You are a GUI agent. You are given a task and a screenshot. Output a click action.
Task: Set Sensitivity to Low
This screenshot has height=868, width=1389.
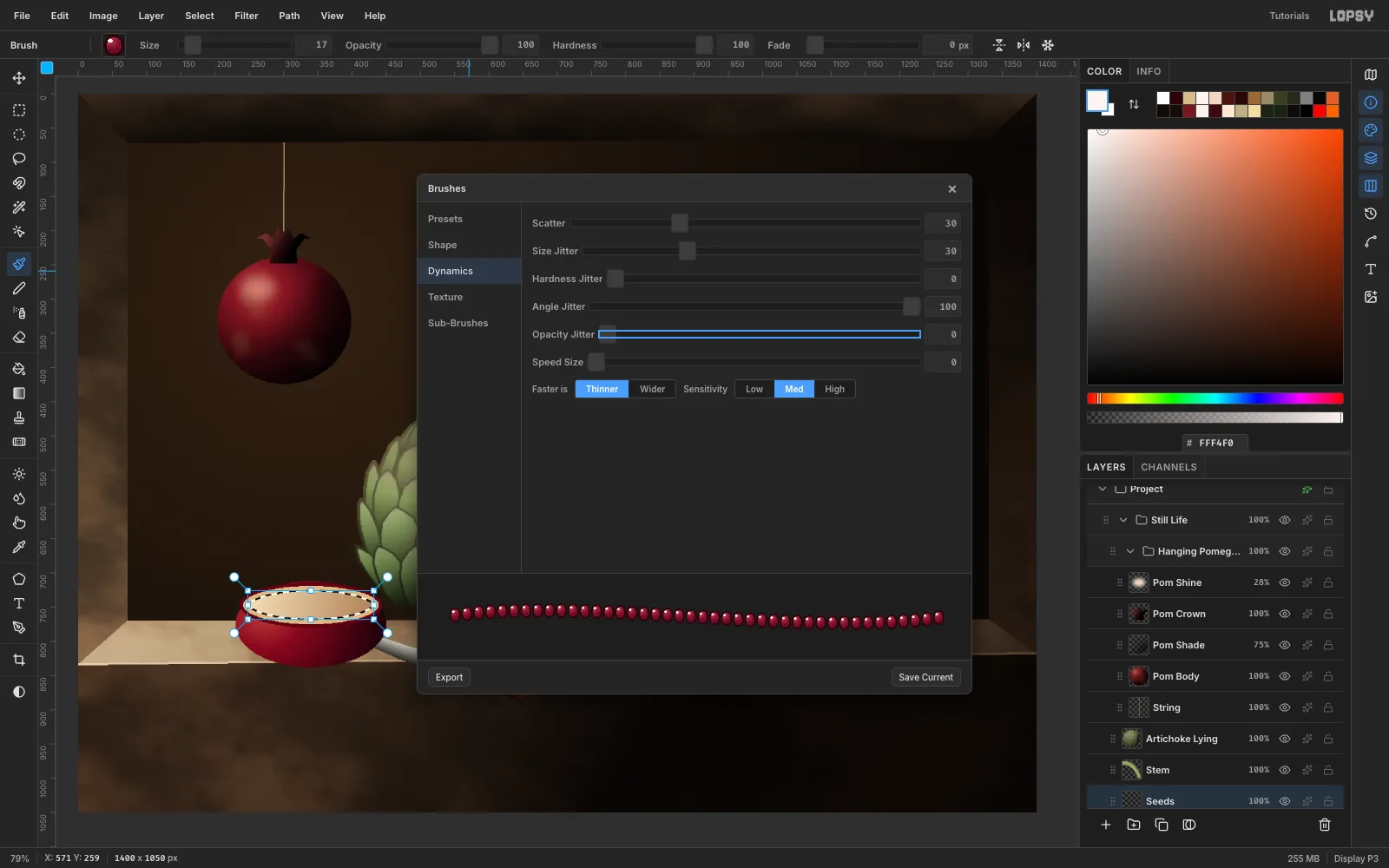[754, 389]
